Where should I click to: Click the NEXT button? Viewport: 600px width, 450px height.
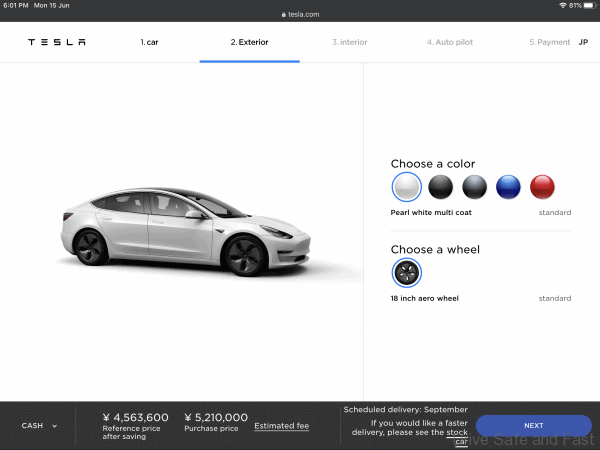[x=534, y=426]
